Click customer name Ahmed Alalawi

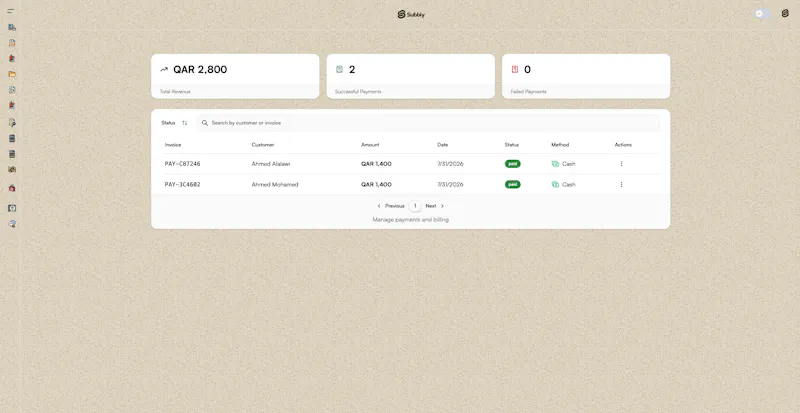click(271, 164)
